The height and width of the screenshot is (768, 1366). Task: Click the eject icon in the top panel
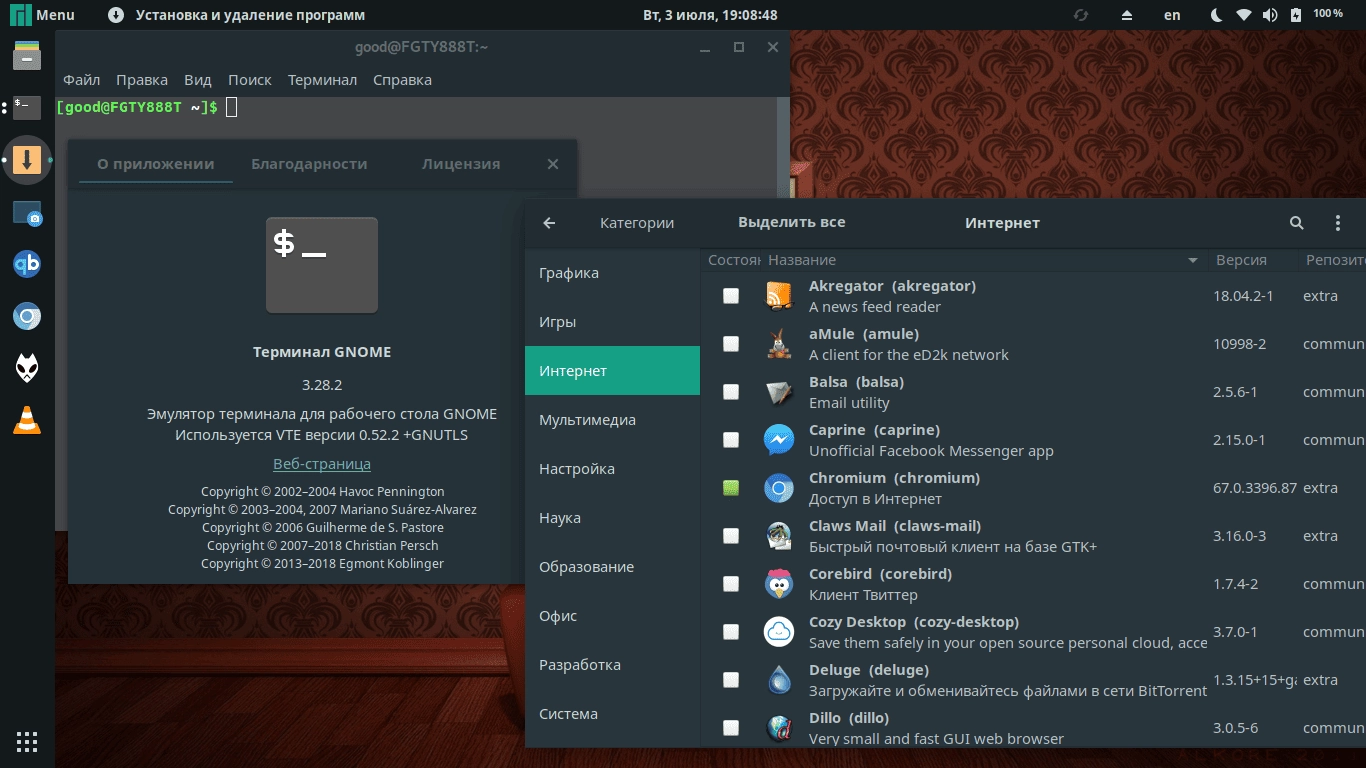tap(1127, 15)
